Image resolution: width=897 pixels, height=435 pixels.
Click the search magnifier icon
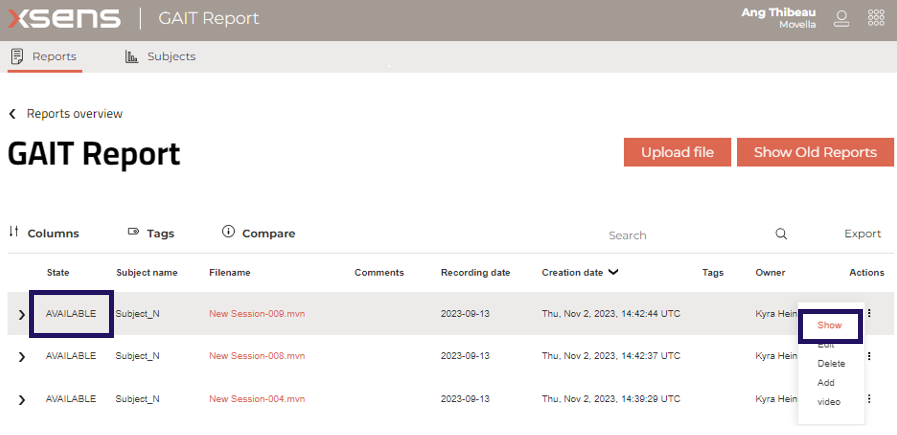781,234
